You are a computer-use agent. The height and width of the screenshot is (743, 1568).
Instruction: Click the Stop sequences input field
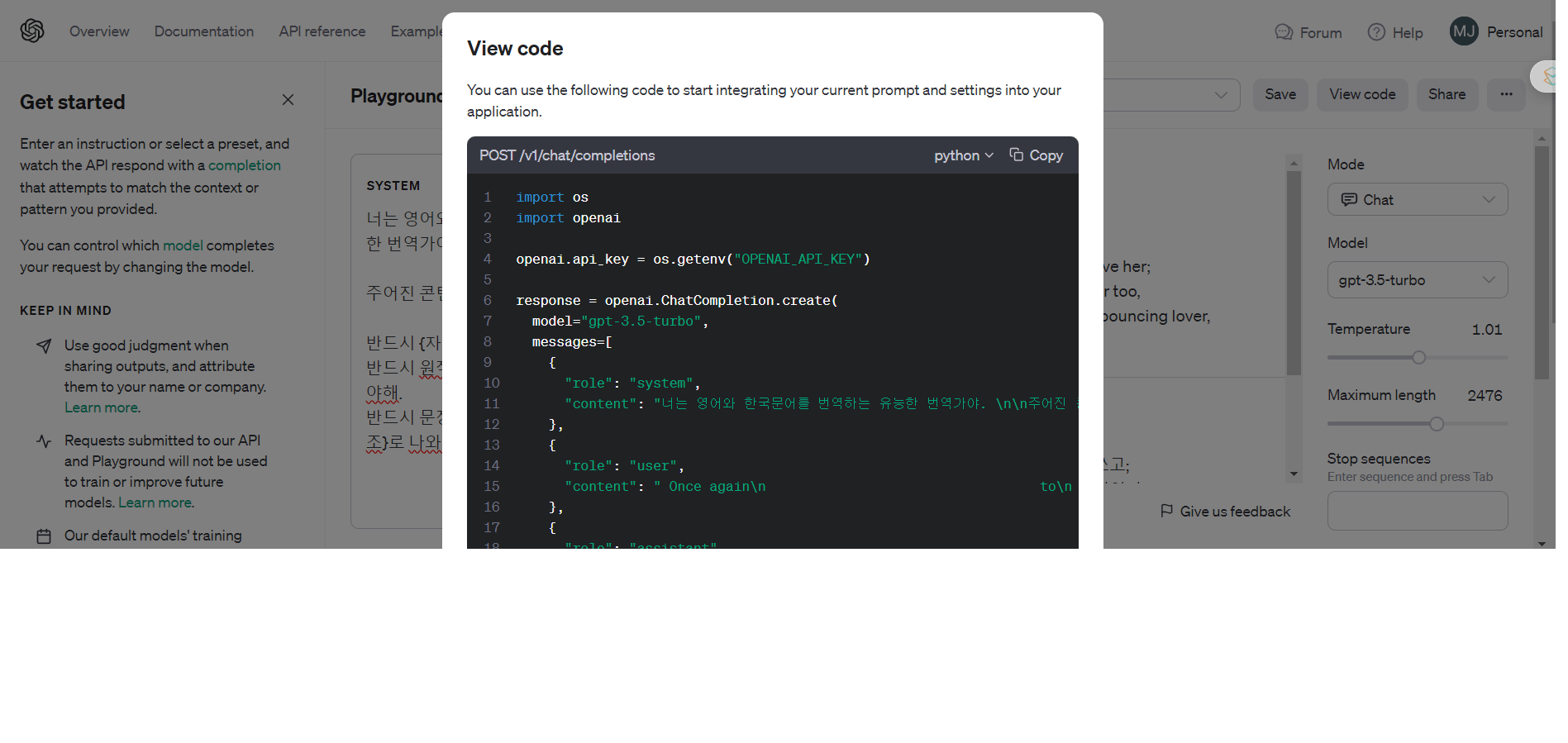pos(1418,511)
